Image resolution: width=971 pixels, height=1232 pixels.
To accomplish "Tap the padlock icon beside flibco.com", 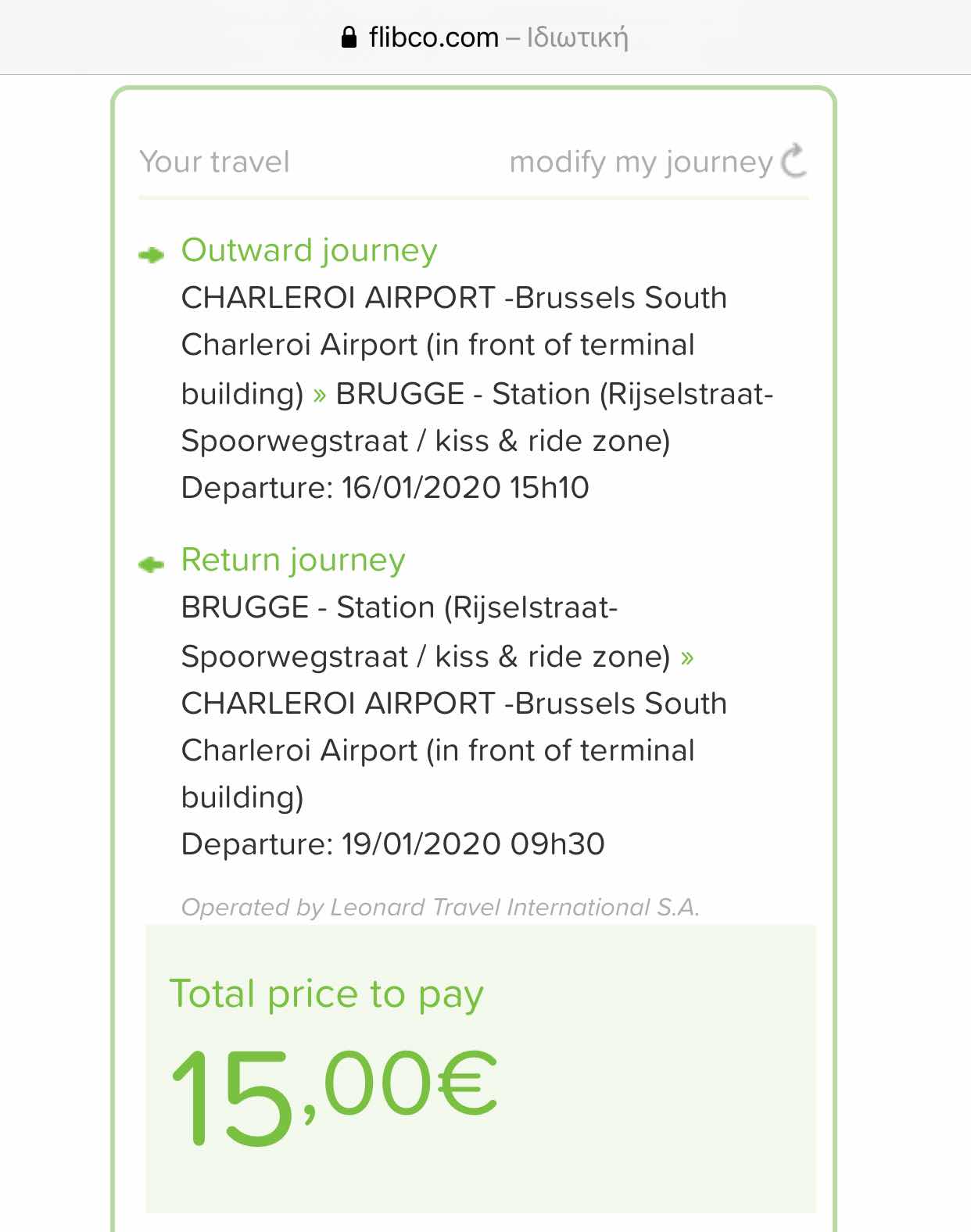I will pos(349,37).
